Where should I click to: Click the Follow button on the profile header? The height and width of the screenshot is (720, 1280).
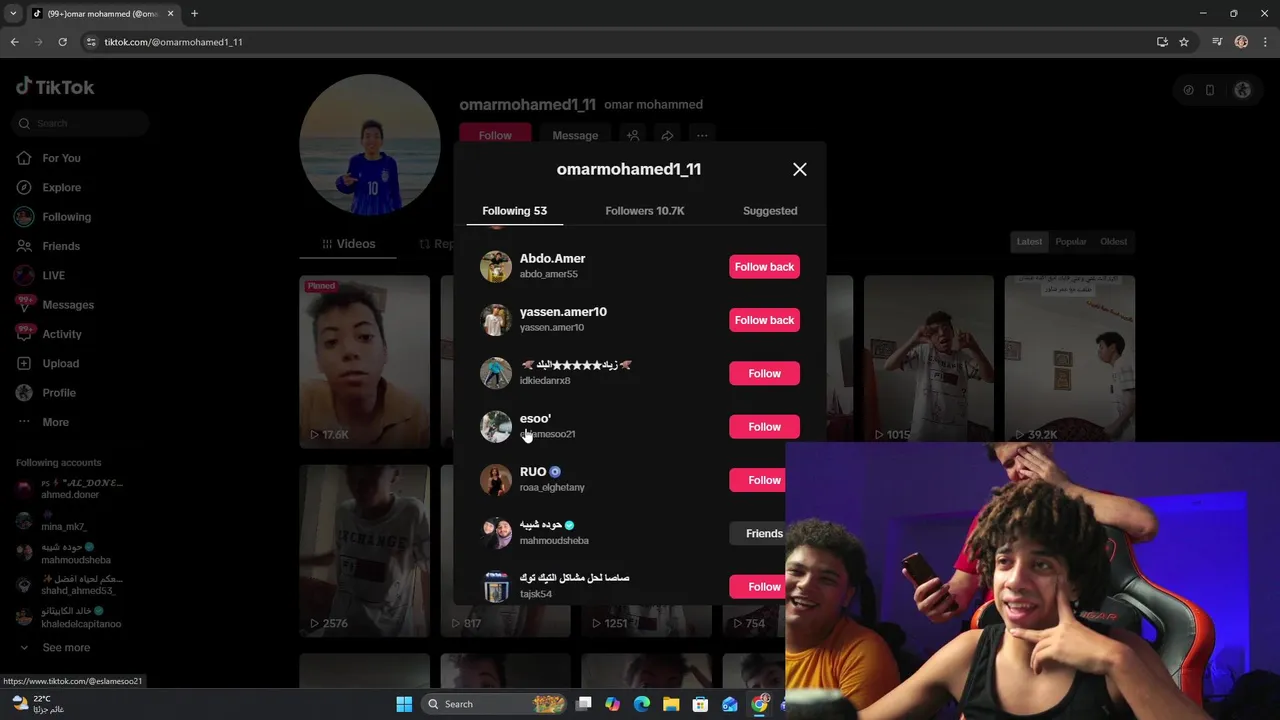(x=495, y=136)
